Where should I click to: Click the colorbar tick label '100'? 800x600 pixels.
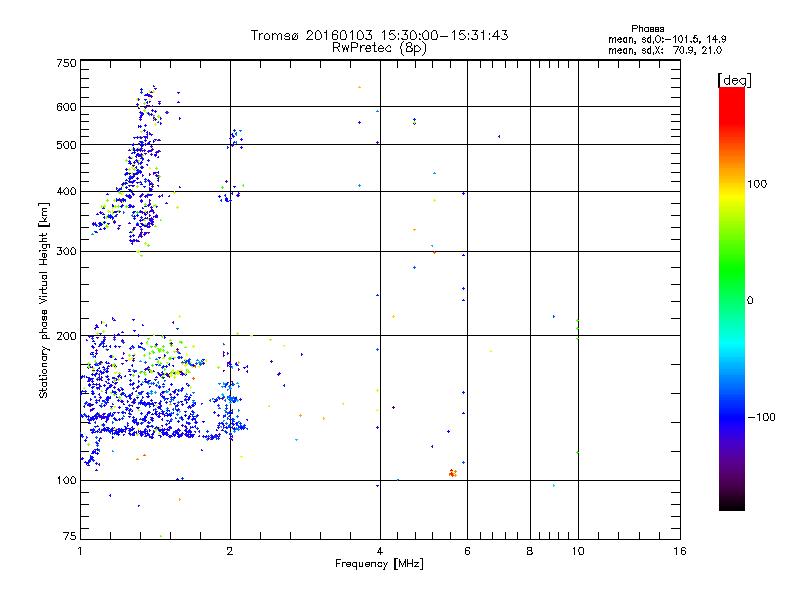(757, 184)
